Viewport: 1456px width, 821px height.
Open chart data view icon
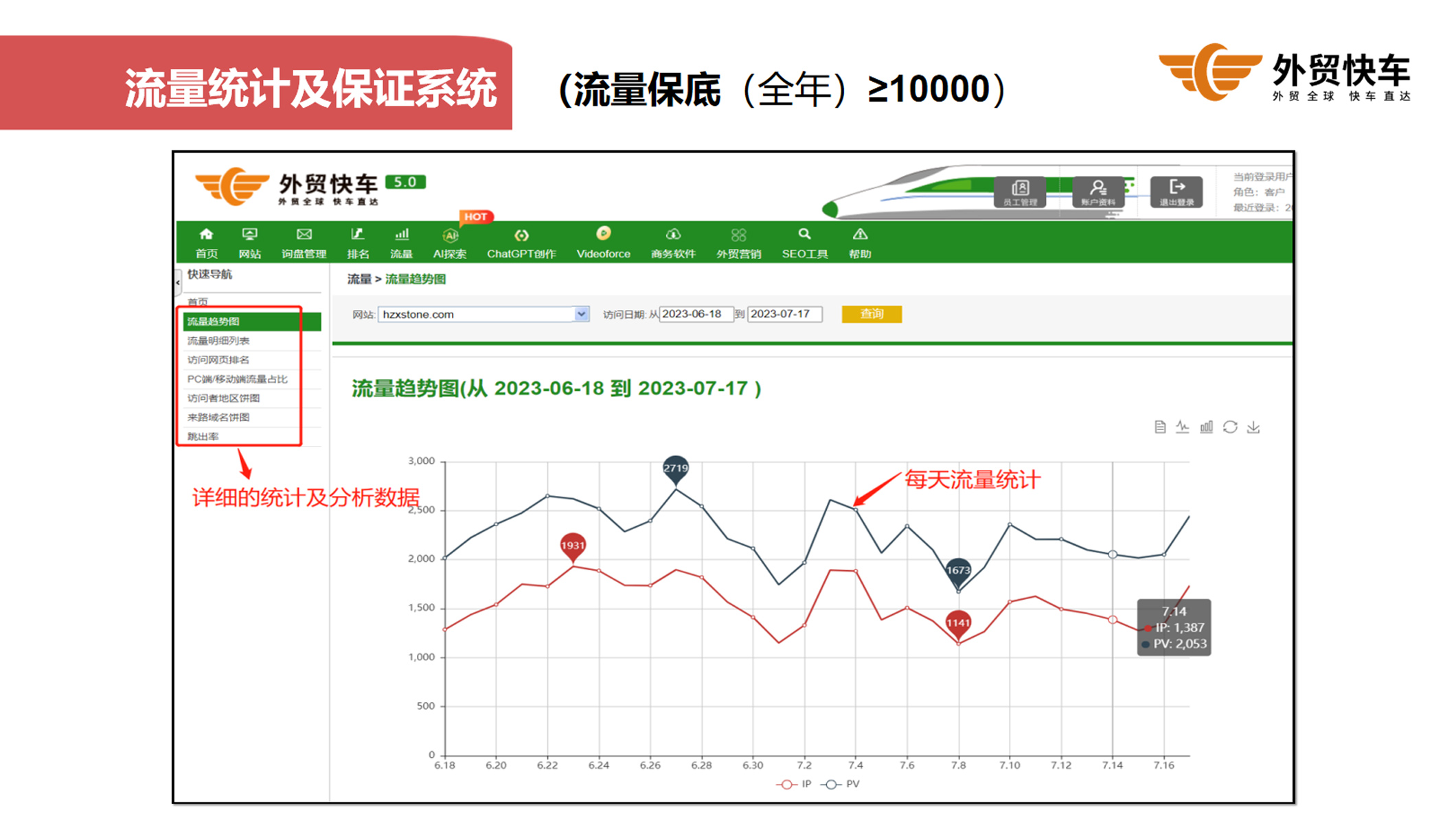1160,427
